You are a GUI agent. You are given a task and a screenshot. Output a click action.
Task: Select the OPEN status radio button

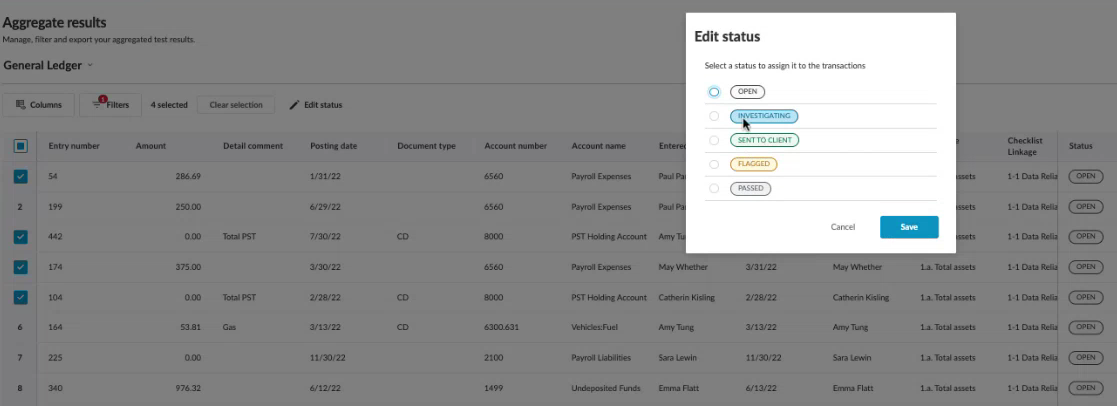714,92
